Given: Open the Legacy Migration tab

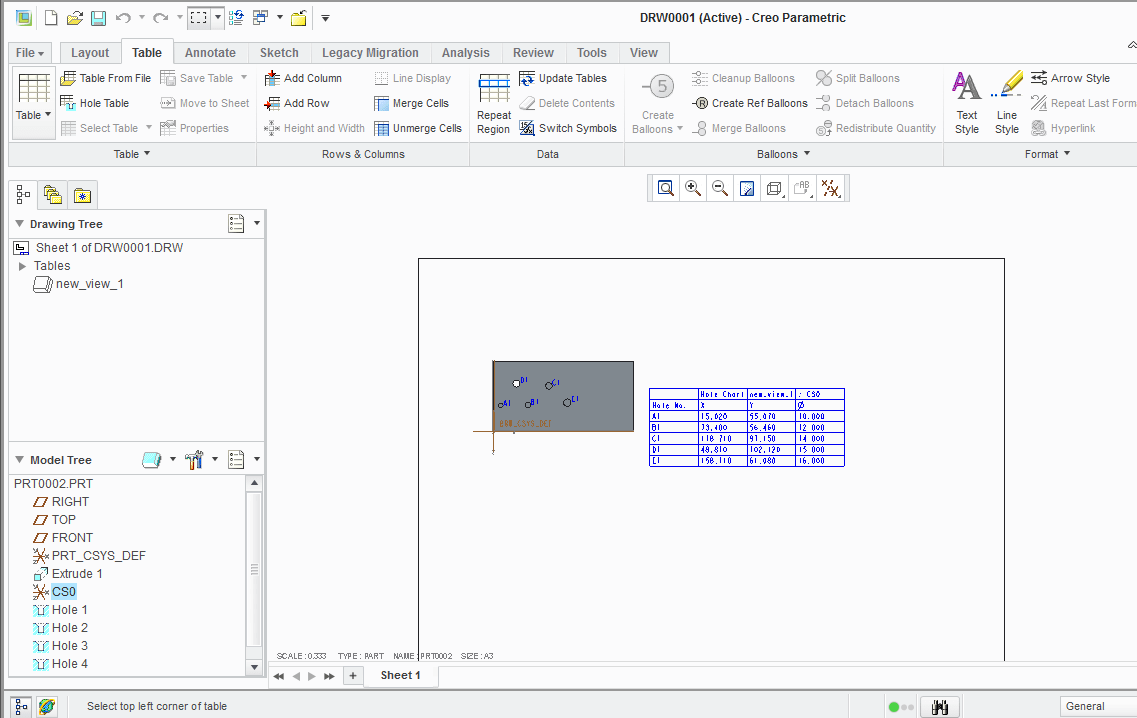Looking at the screenshot, I should (368, 52).
